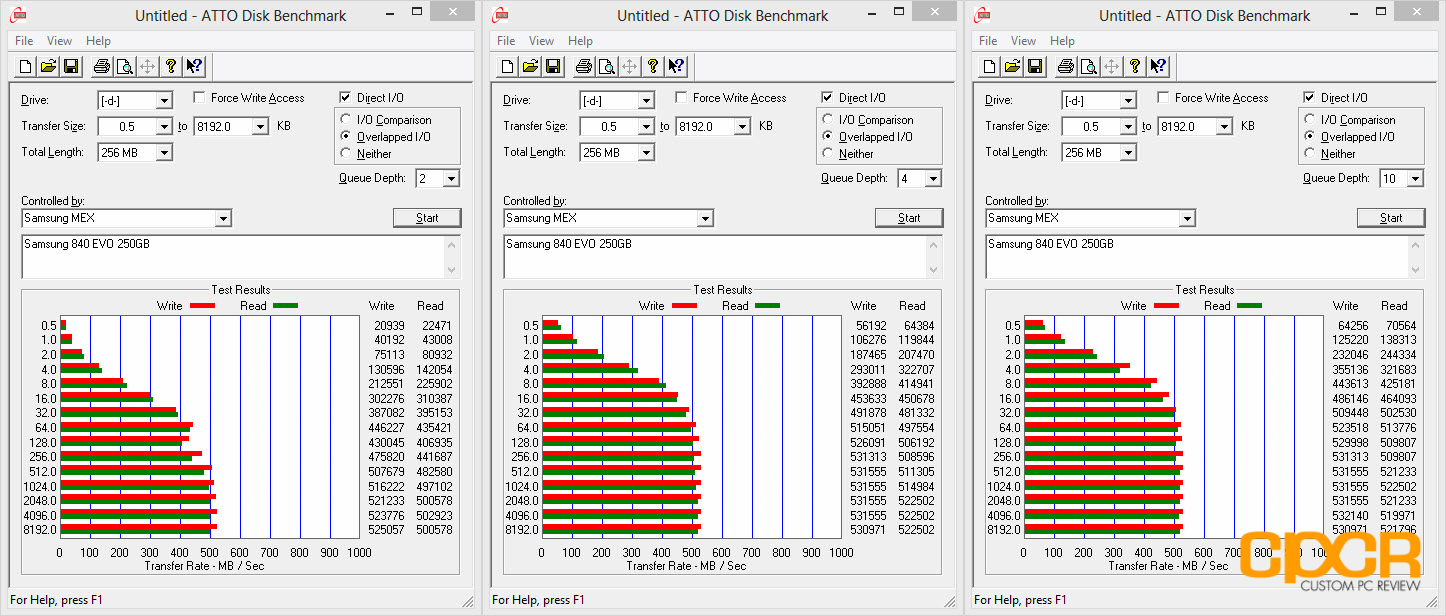Uncheck Direct I/O in Queue Depth 2 window
The height and width of the screenshot is (616, 1446).
(x=346, y=98)
